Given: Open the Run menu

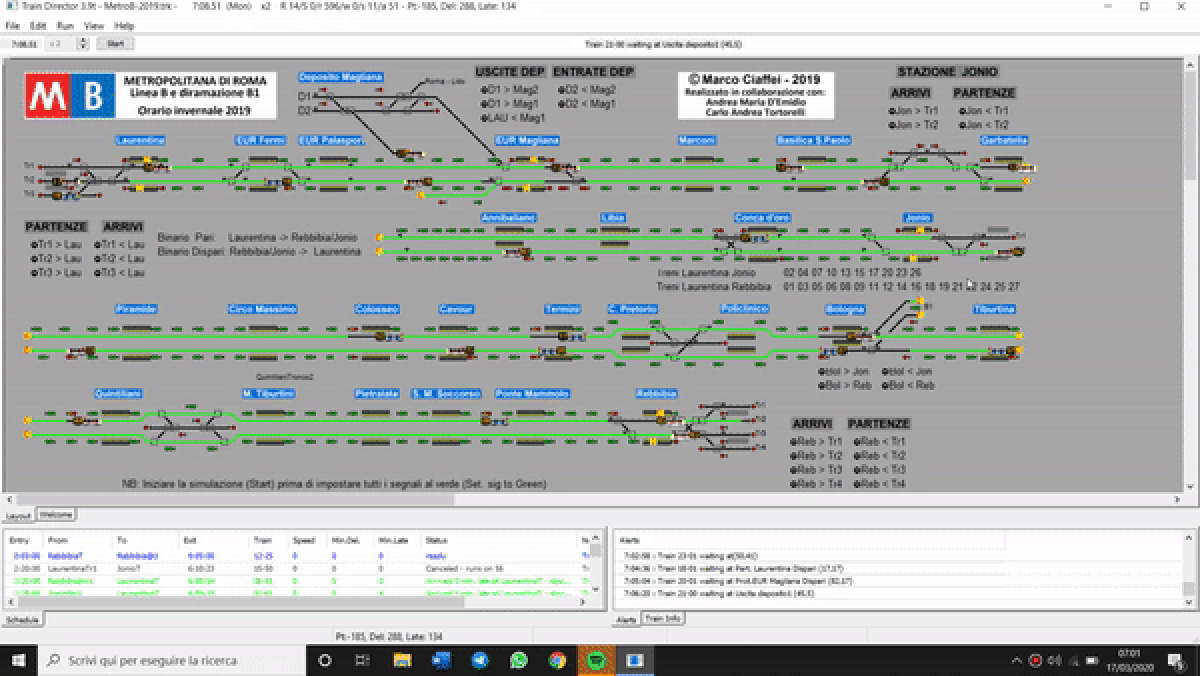Looking at the screenshot, I should coord(65,25).
